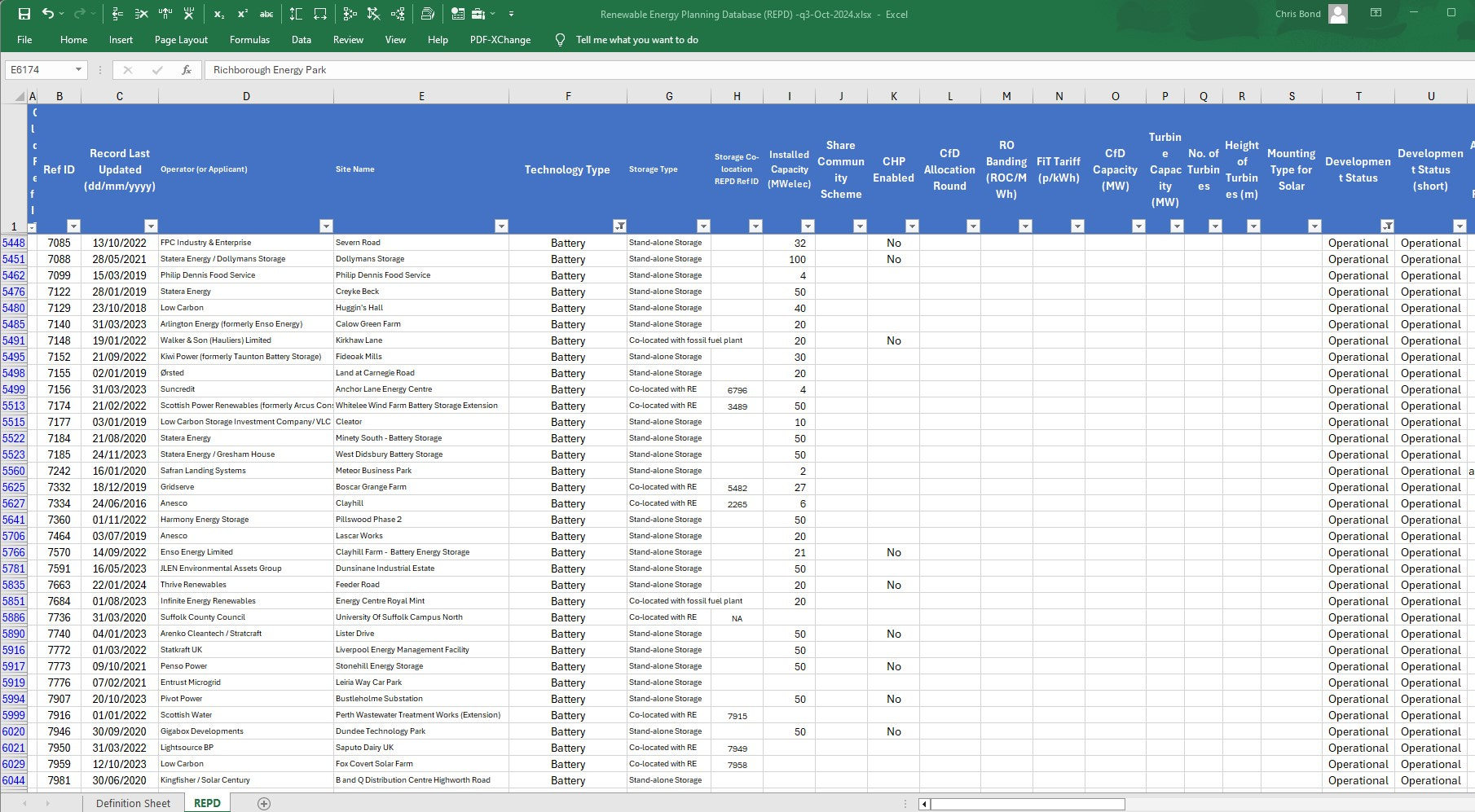Select row header 5448
The width and height of the screenshot is (1475, 812).
[x=14, y=243]
